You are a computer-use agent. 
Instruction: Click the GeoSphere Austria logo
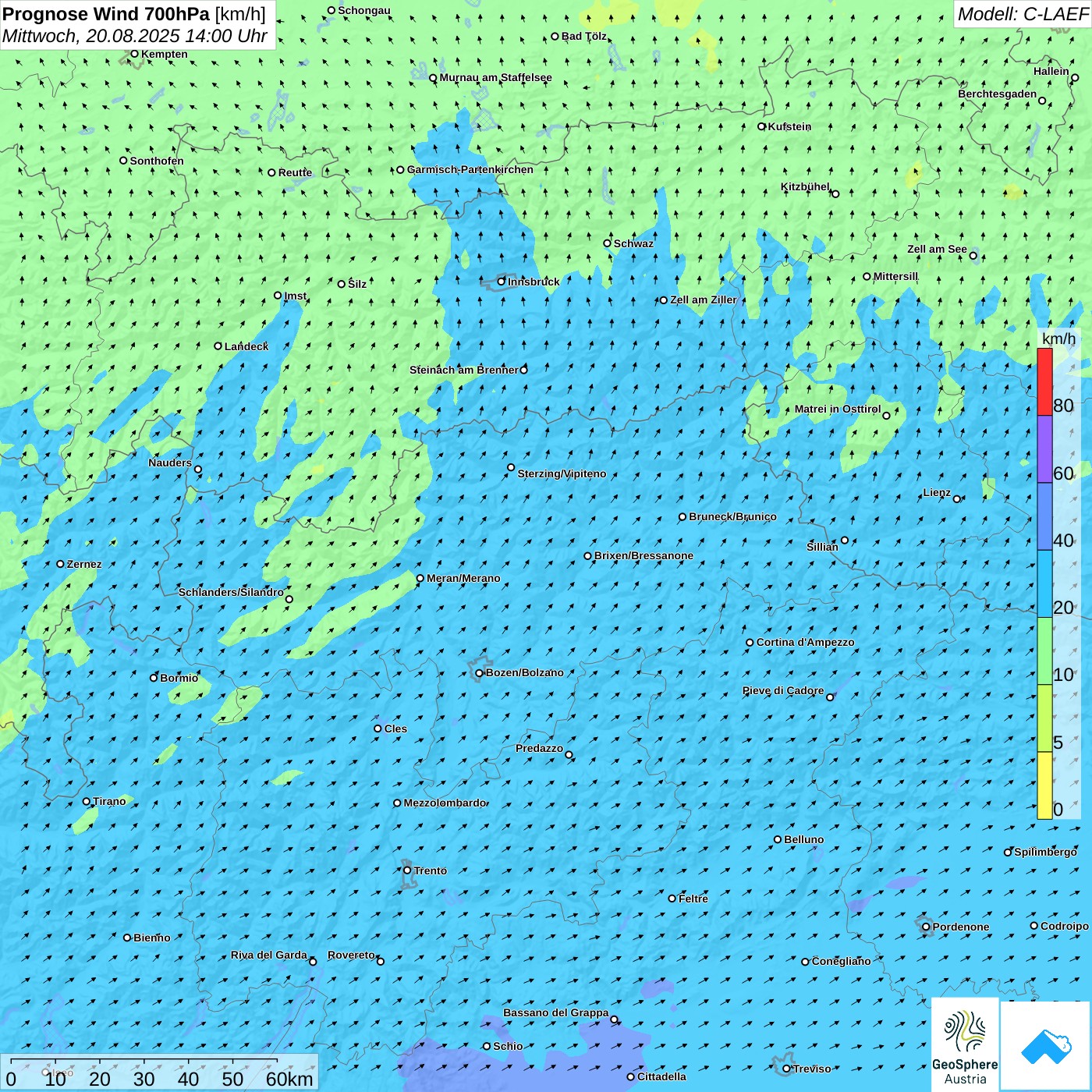965,1044
